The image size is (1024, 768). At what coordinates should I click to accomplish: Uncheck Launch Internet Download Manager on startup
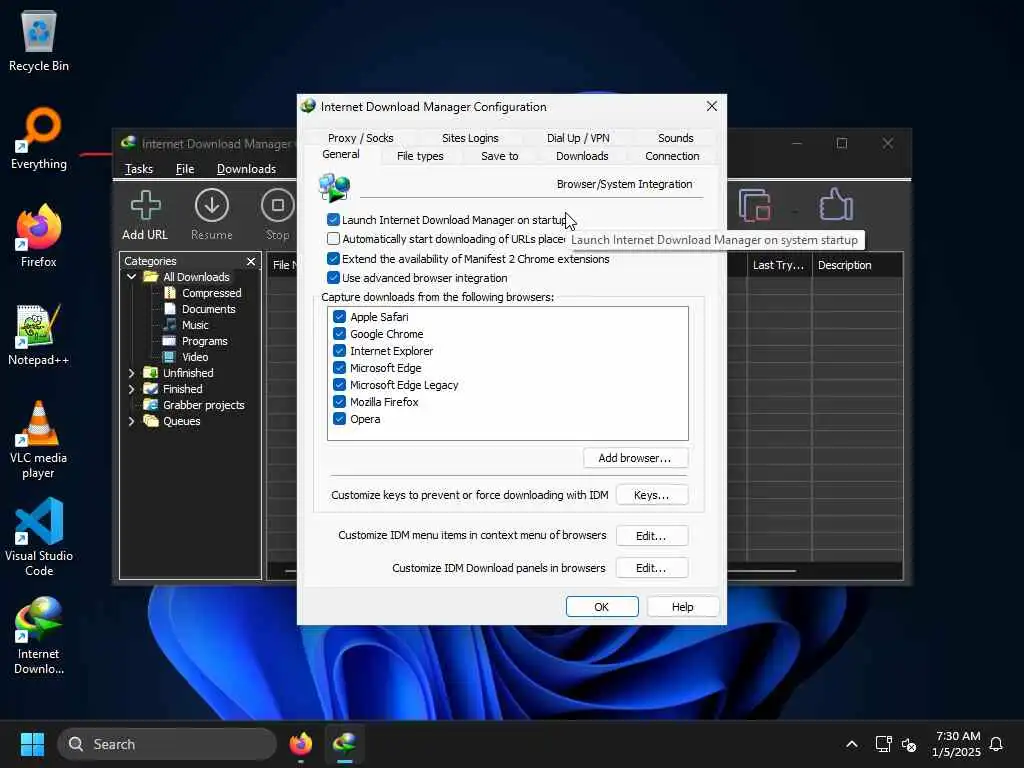click(333, 219)
